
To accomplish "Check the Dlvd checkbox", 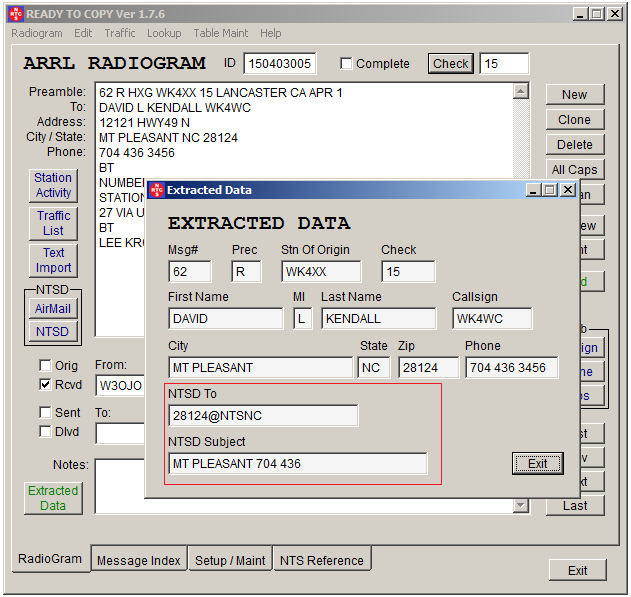I will click(45, 432).
